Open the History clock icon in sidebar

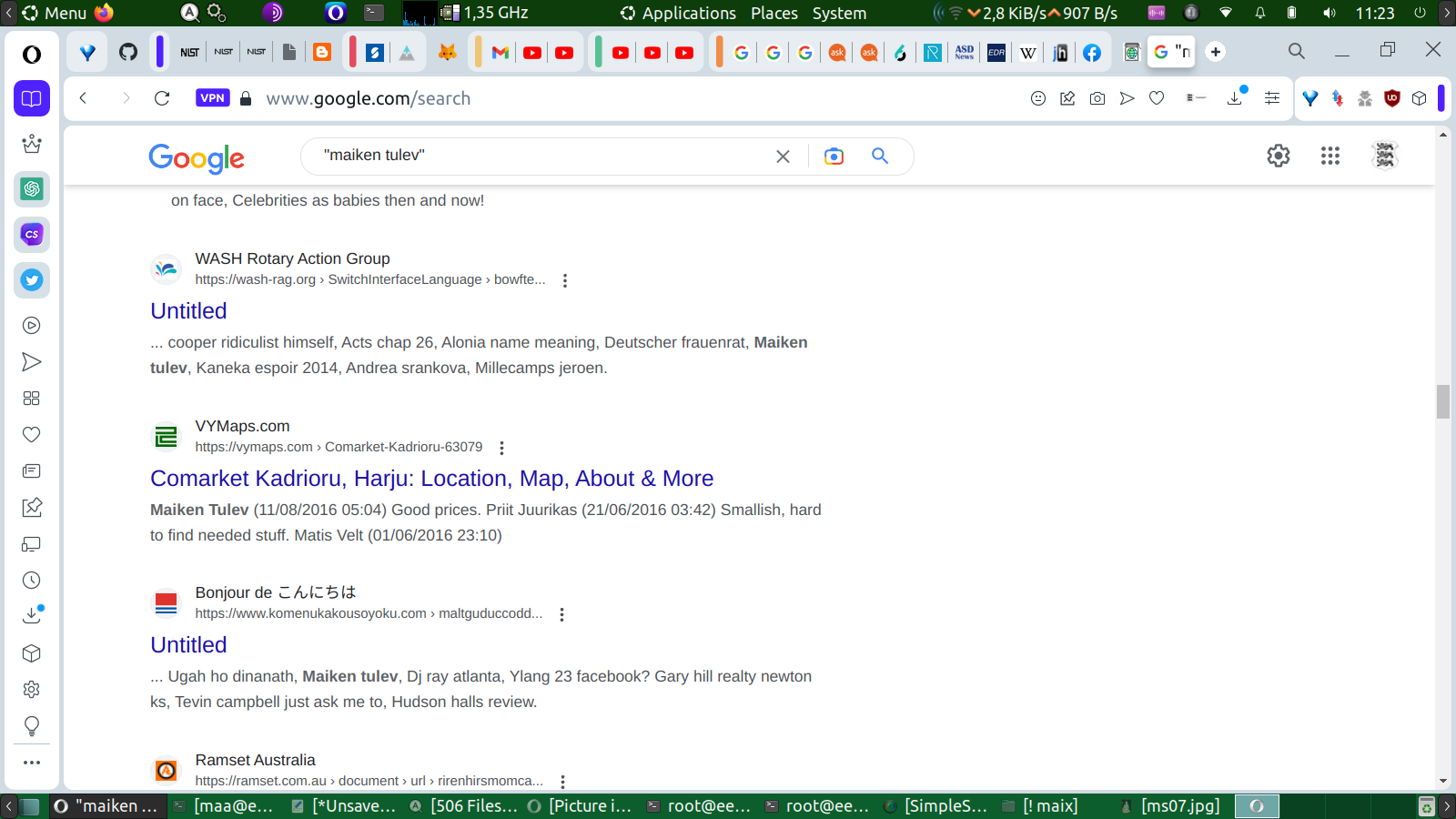point(32,581)
